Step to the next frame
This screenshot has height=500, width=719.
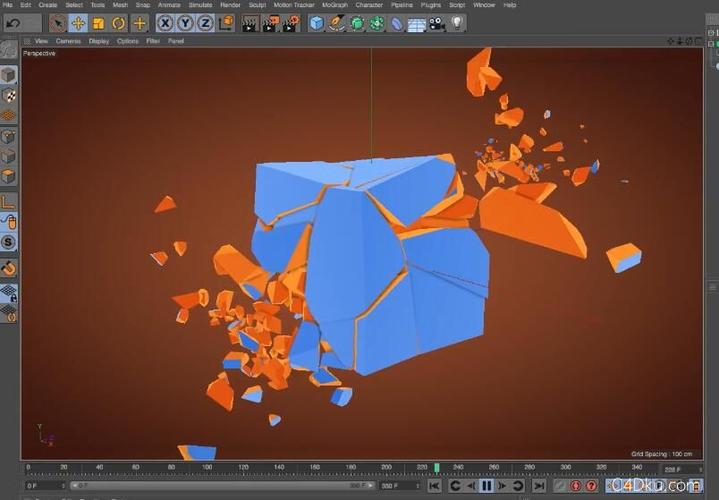click(502, 485)
